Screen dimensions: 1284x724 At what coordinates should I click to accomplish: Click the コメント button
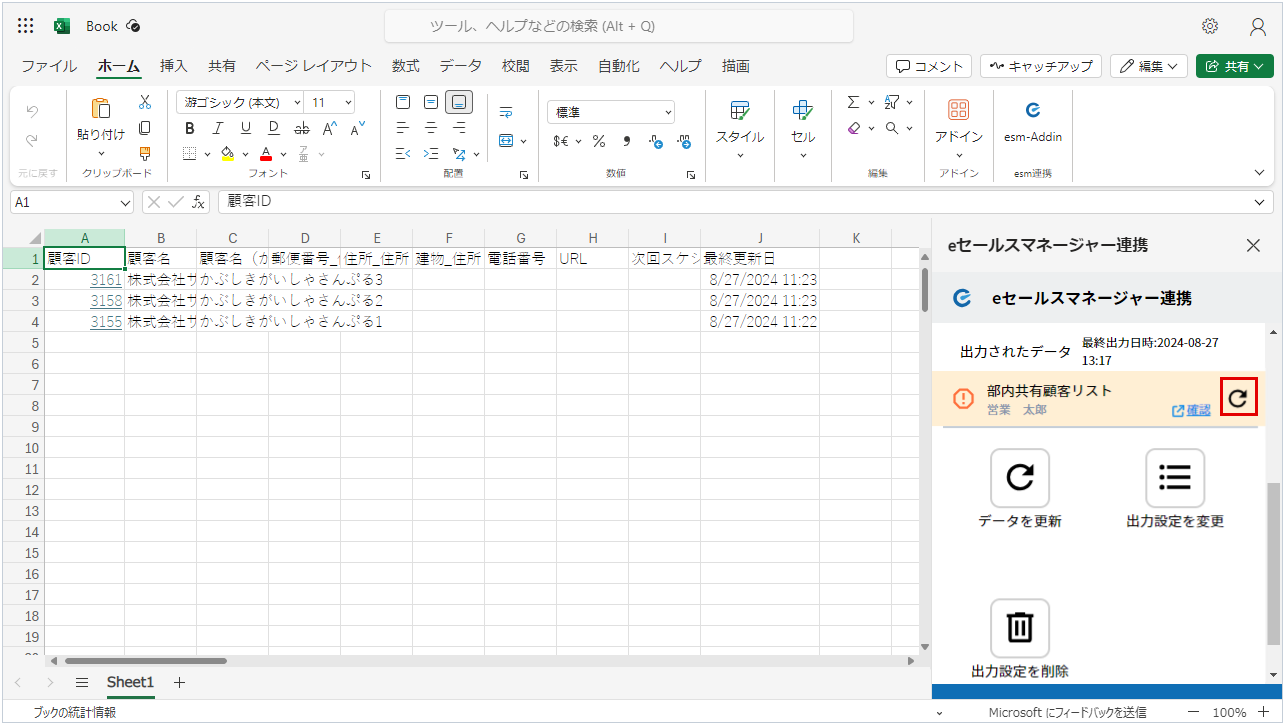coord(929,66)
